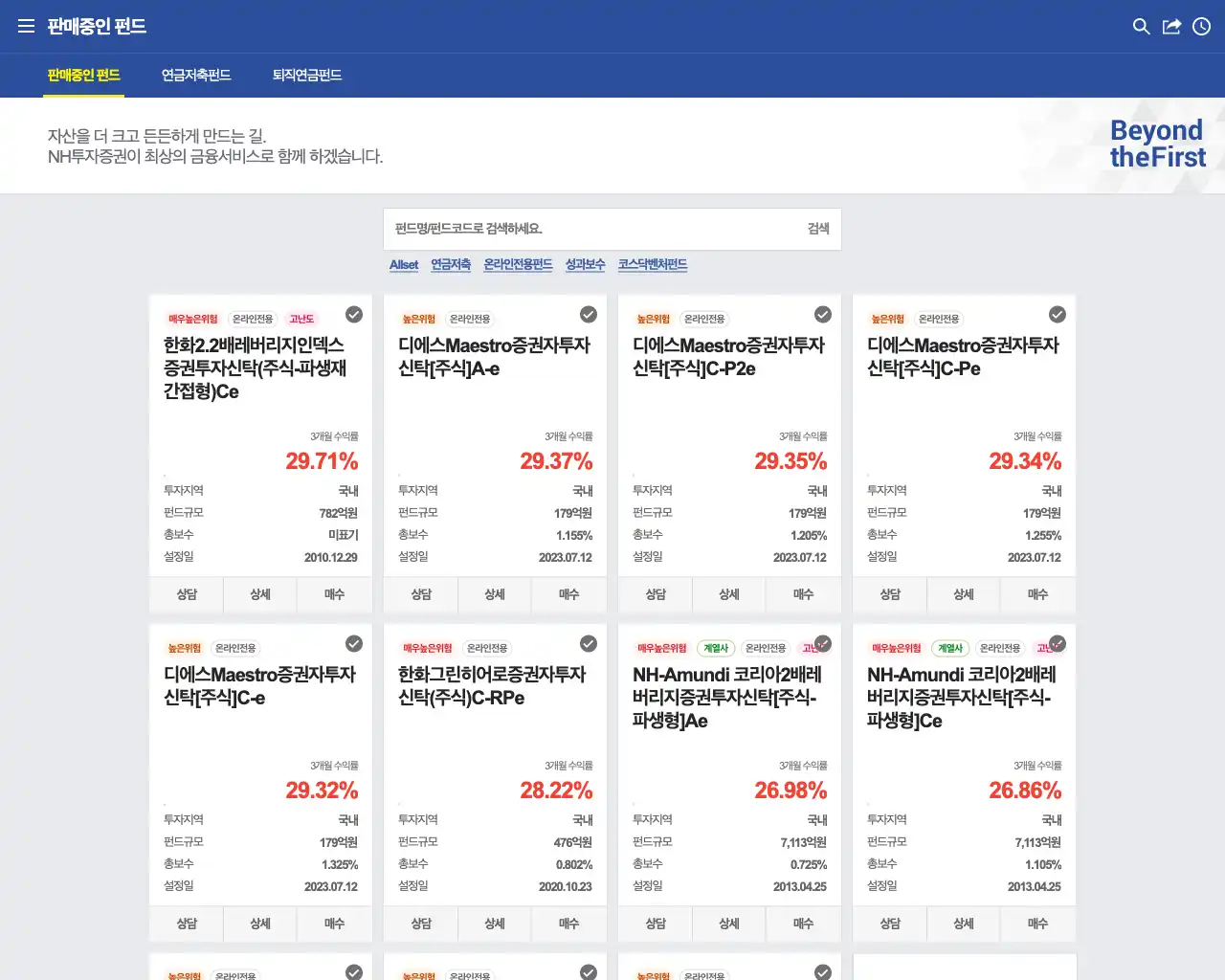The width and height of the screenshot is (1225, 980).
Task: Click 상세 on 디에스Maestro C-P2e card
Action: pos(729,594)
